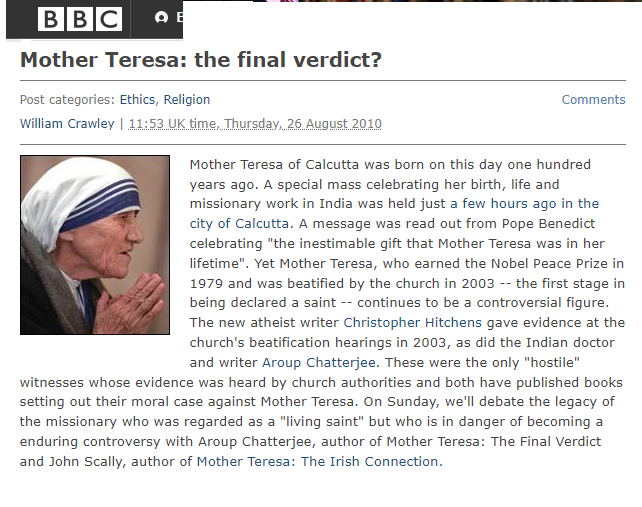The image size is (642, 507).
Task: Click the account profile icon in header
Action: click(x=162, y=18)
